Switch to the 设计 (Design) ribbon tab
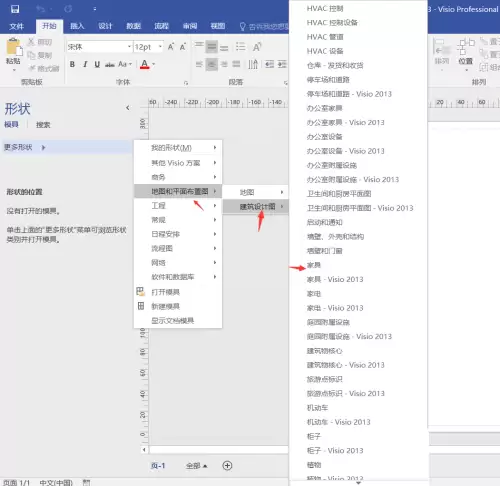 click(105, 26)
